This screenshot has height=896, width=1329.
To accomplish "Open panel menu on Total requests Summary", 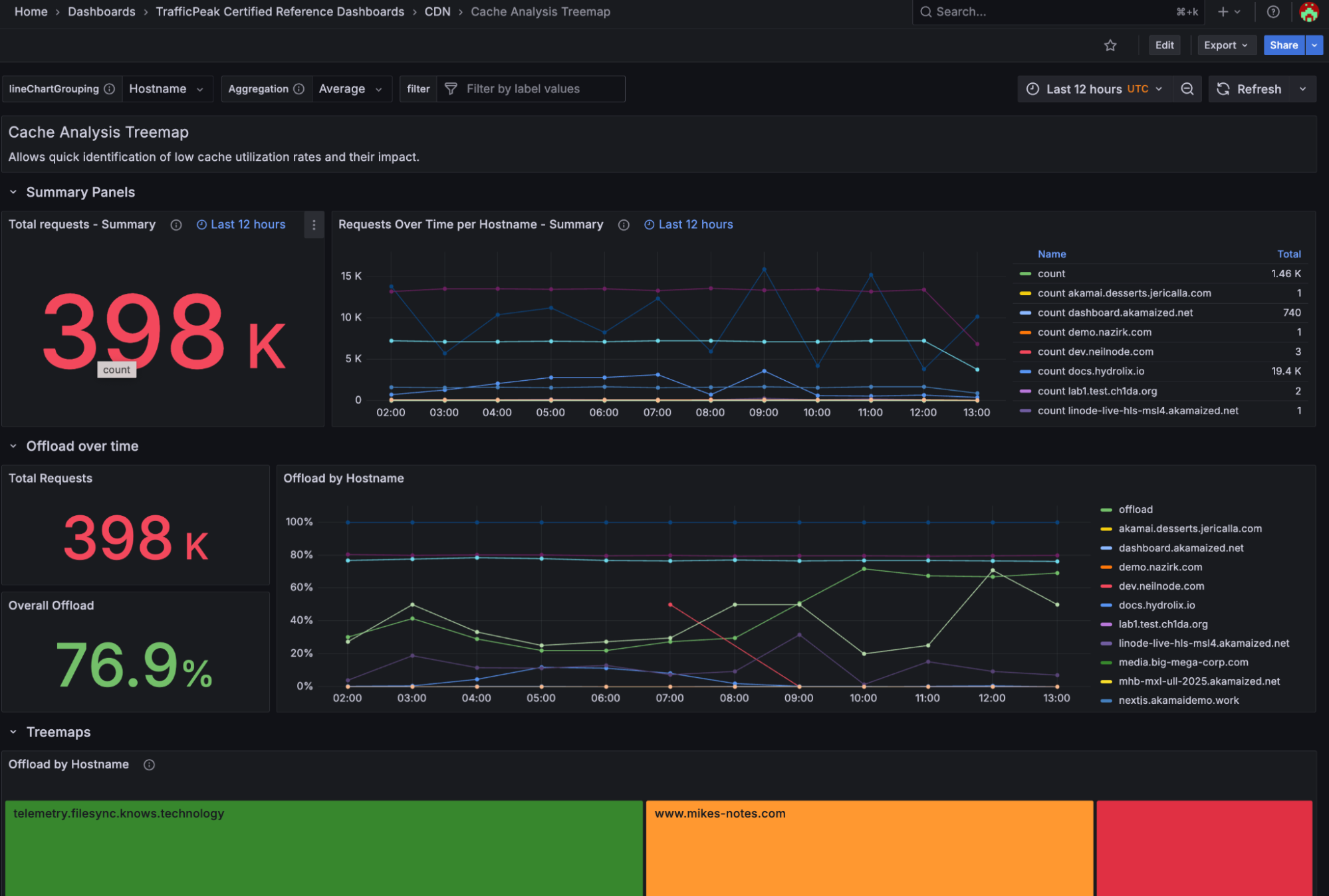I will coord(313,225).
